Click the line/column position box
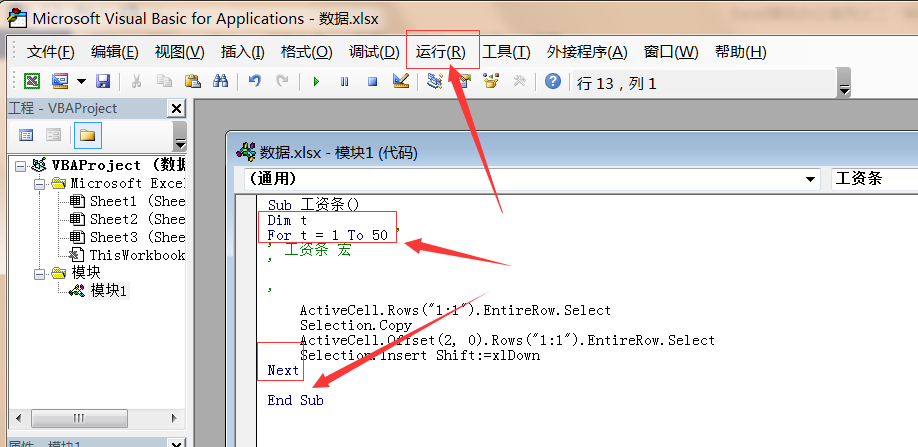 (x=703, y=84)
